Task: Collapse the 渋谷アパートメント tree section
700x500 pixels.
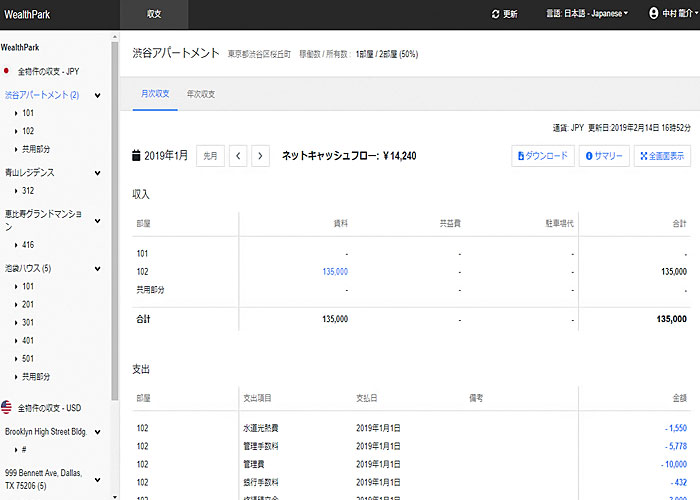Action: [x=98, y=95]
